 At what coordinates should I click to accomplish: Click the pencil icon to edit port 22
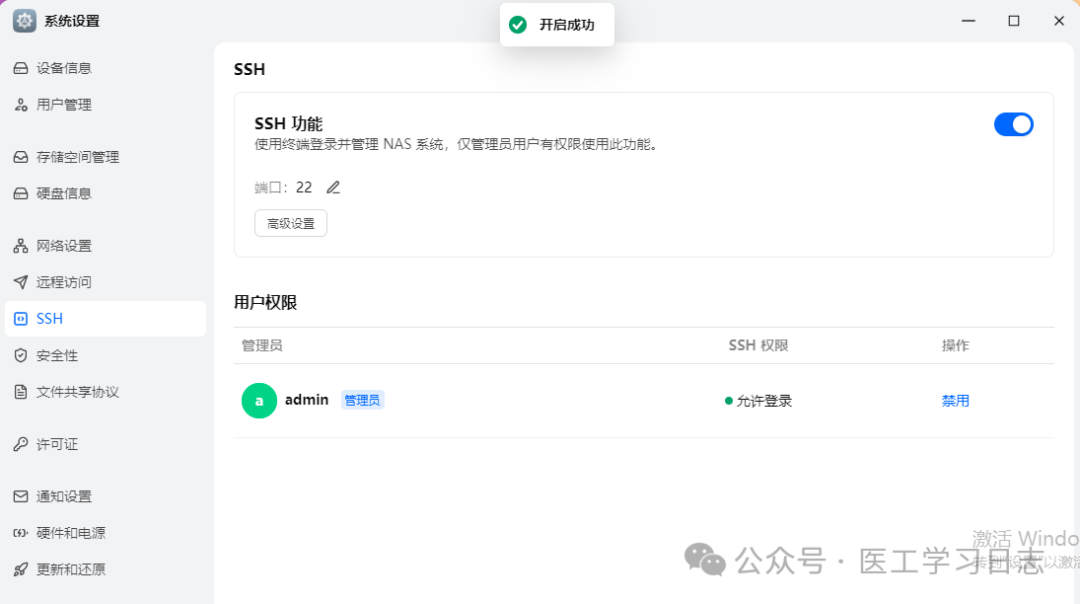coord(333,186)
